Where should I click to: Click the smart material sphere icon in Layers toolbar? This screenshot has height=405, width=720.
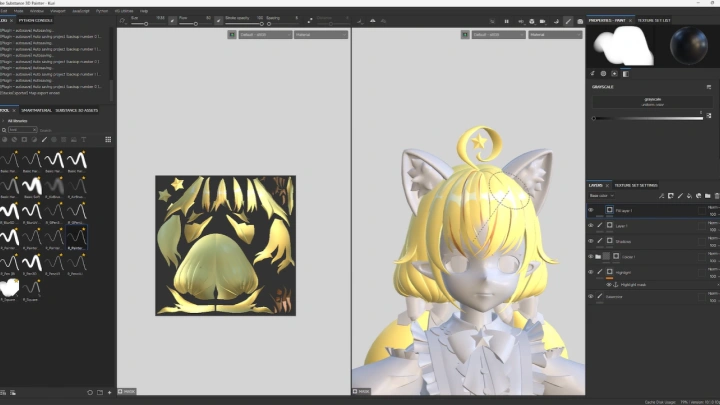(698, 196)
